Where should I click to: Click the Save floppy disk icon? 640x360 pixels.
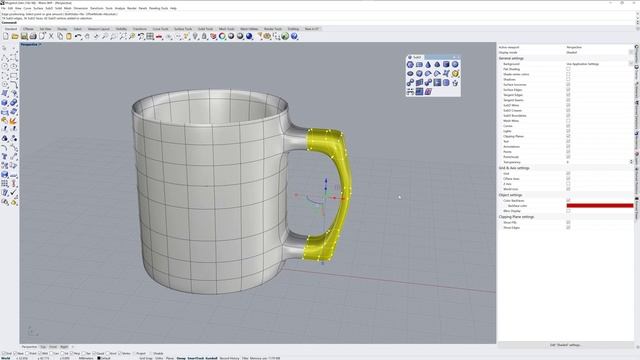pyautogui.click(x=24, y=37)
